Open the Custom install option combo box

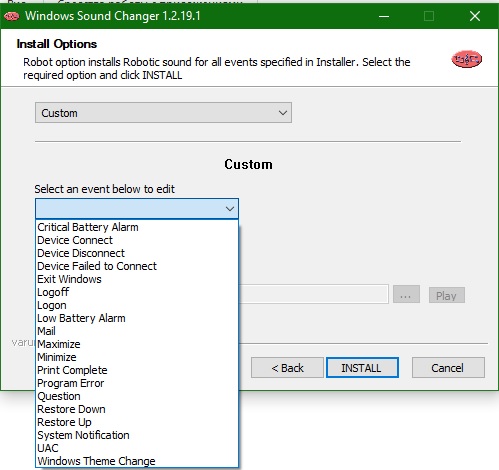pos(163,113)
